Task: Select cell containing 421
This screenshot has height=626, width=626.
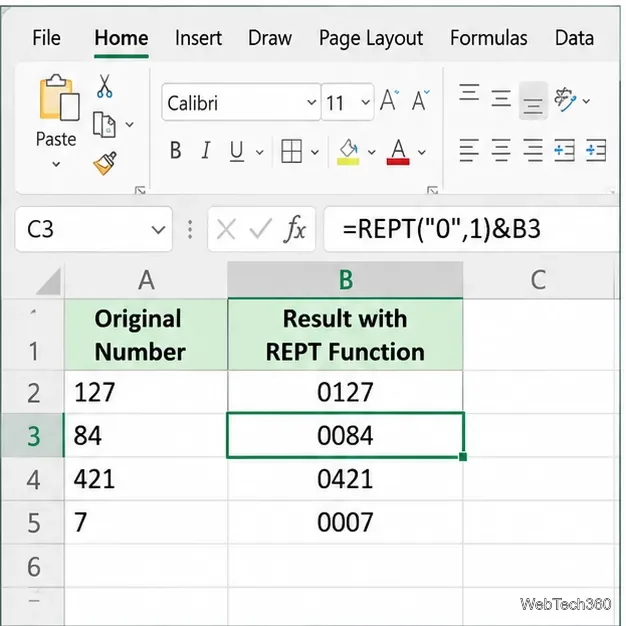Action: 146,479
